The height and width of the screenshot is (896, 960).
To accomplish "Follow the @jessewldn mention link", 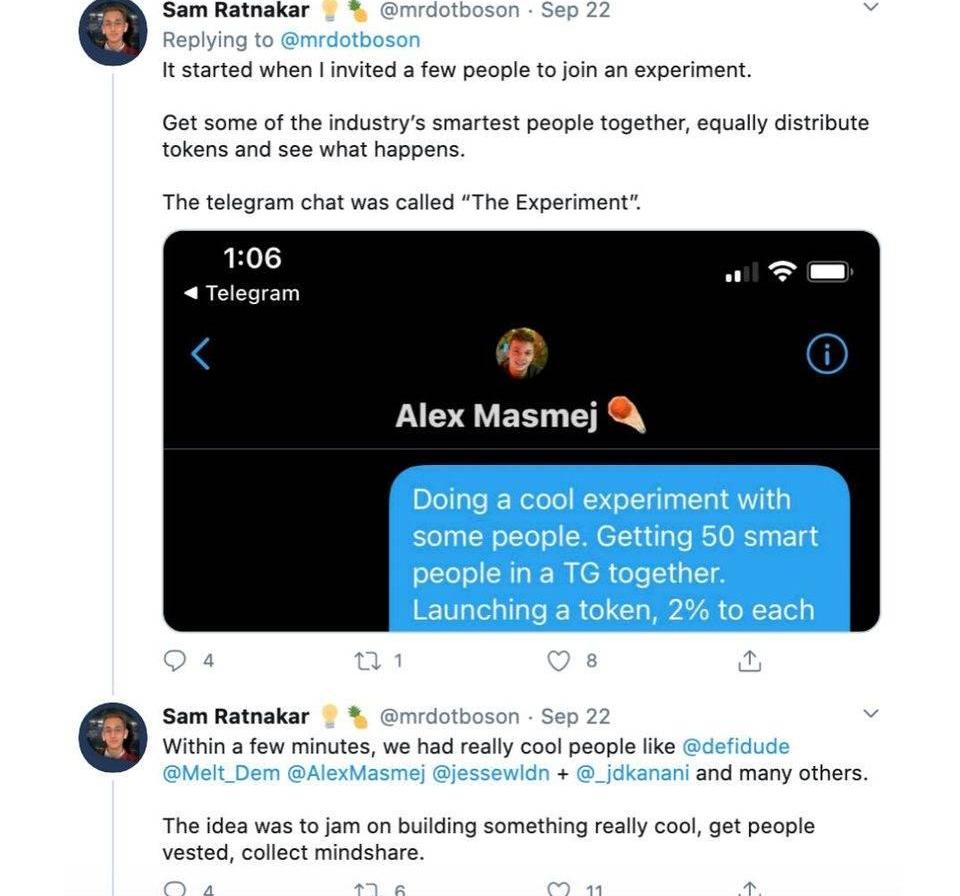I will pyautogui.click(x=490, y=773).
